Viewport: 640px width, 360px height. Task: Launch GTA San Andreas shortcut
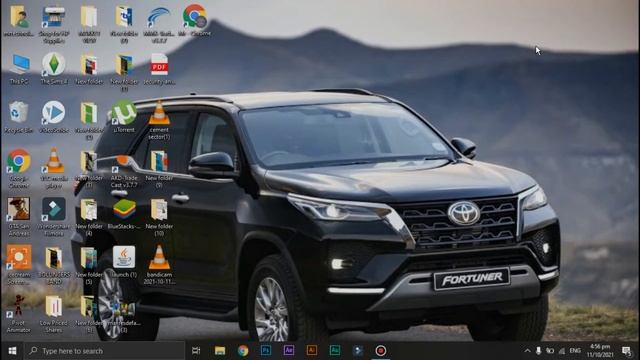click(19, 216)
